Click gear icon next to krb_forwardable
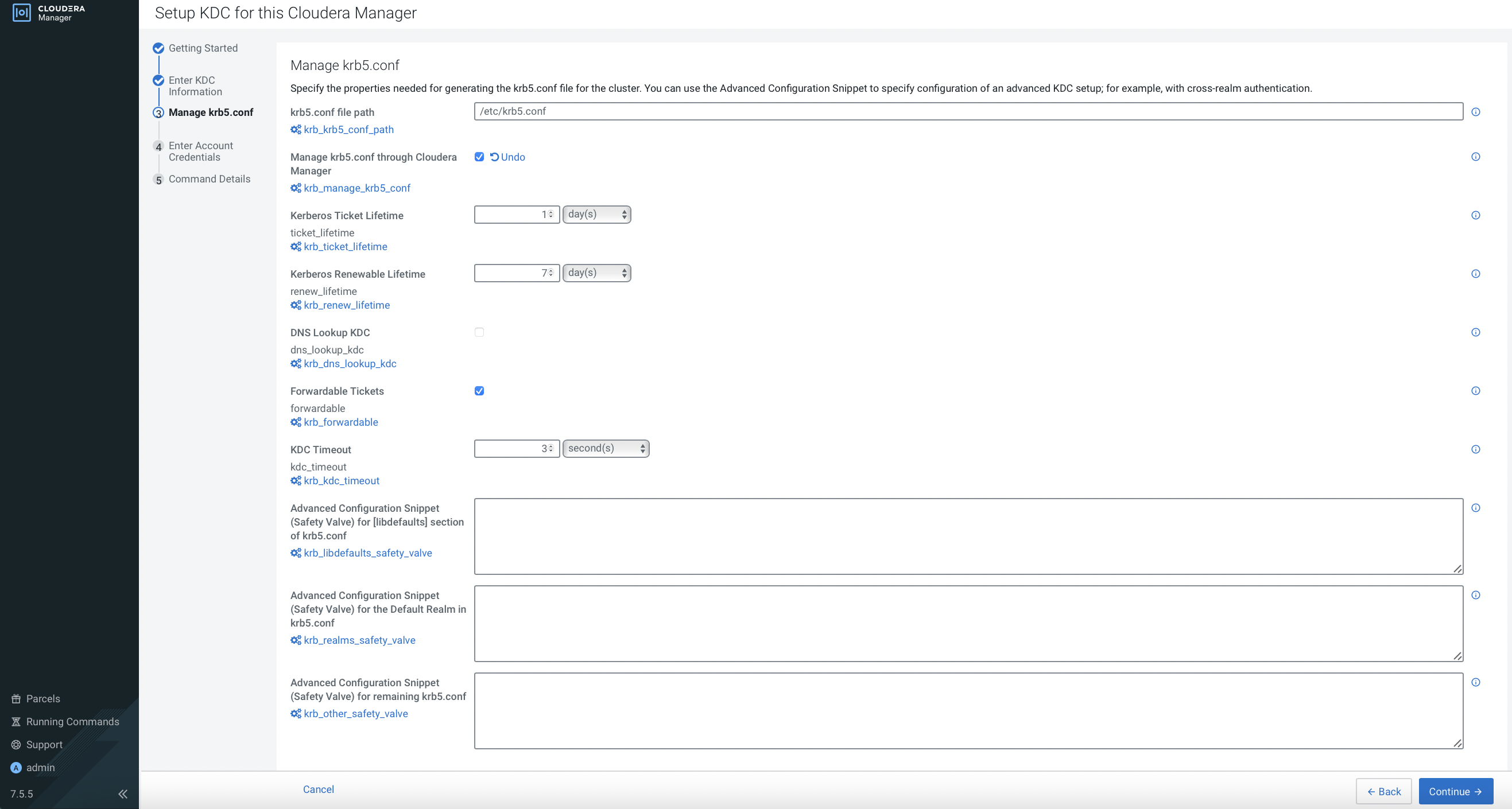1512x809 pixels. (x=296, y=422)
